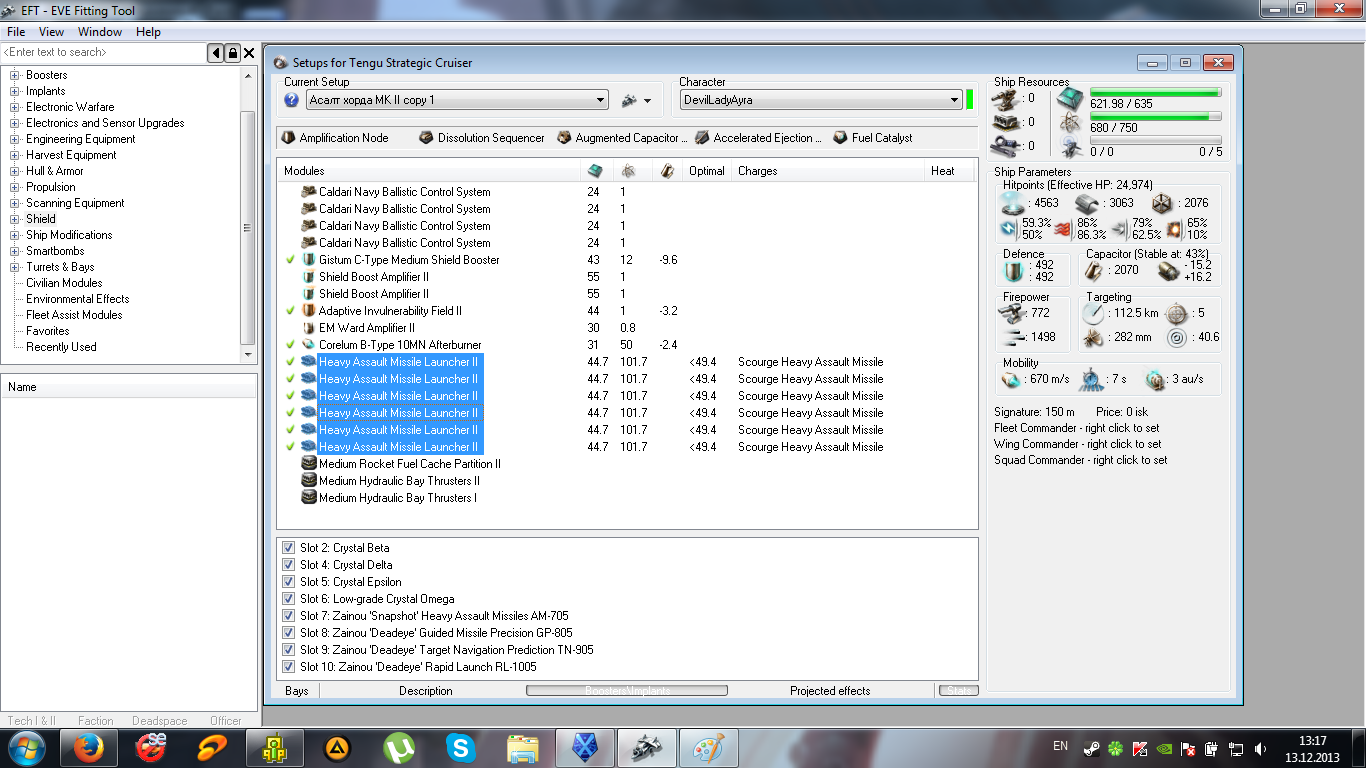Filter by Officer meta level
The width and height of the screenshot is (1366, 768).
(226, 720)
